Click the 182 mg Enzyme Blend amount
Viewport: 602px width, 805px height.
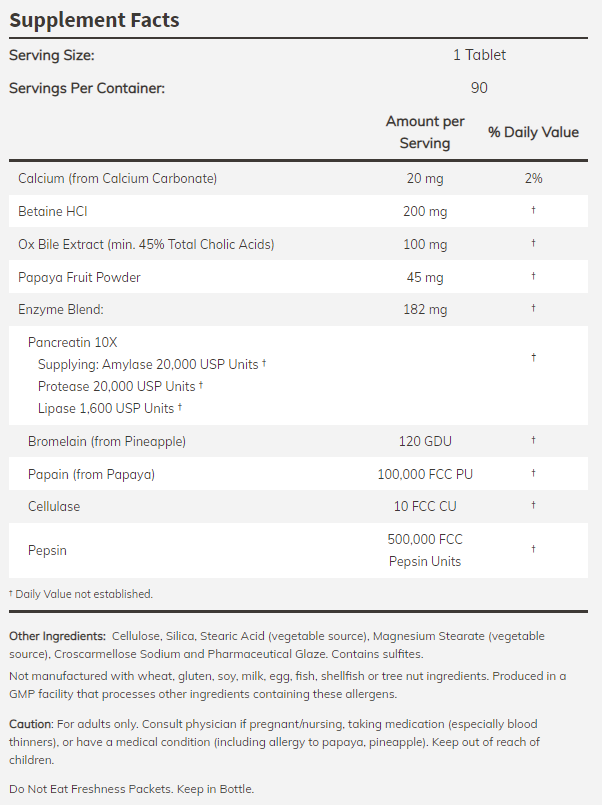tap(425, 310)
